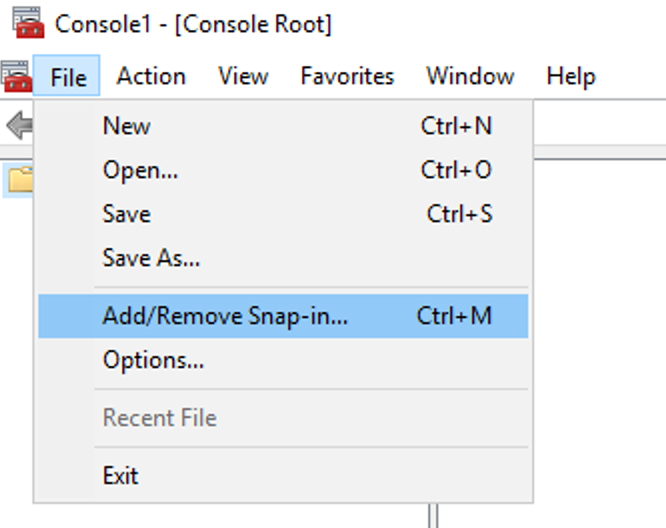
Task: Open Options... from the File menu
Action: coord(153,360)
